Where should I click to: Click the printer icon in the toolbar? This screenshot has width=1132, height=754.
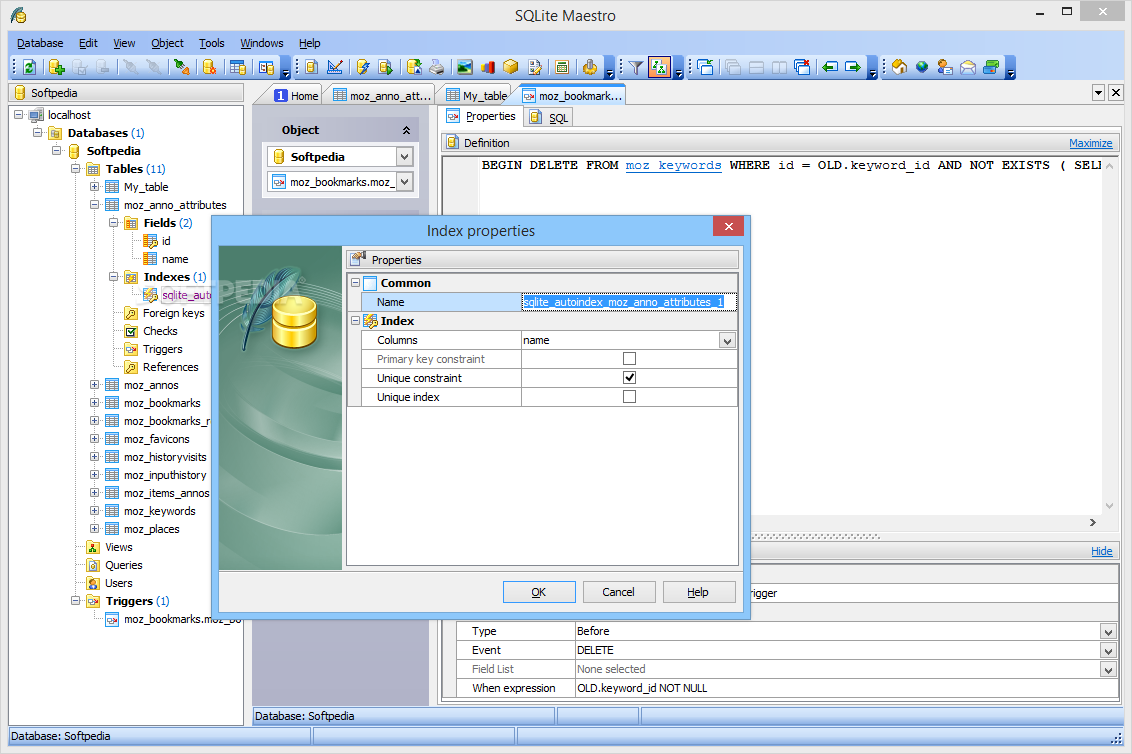tap(436, 67)
